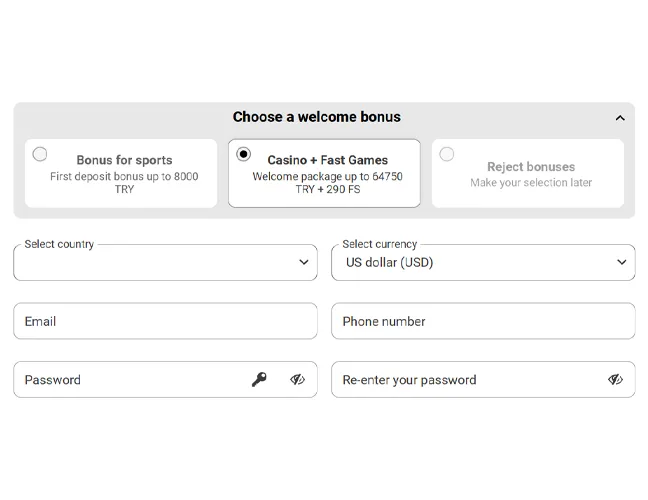Collapse the welcome bonus section chevron
Viewport: 648px width, 500px height.
[x=620, y=118]
